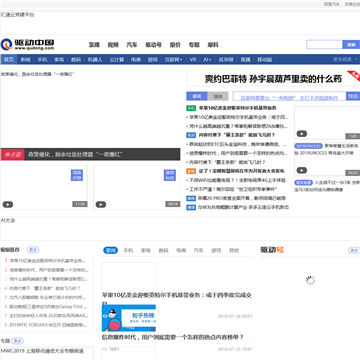This screenshot has width=360, height=360.
Task: Click the 2019SINOCES pill tag
Action: (308, 146)
